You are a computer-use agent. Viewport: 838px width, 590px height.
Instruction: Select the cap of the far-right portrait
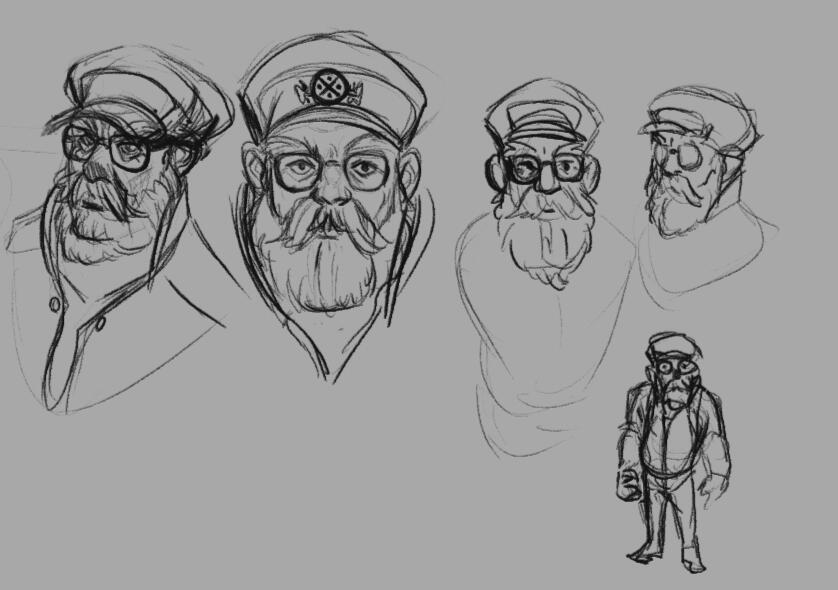[690, 115]
